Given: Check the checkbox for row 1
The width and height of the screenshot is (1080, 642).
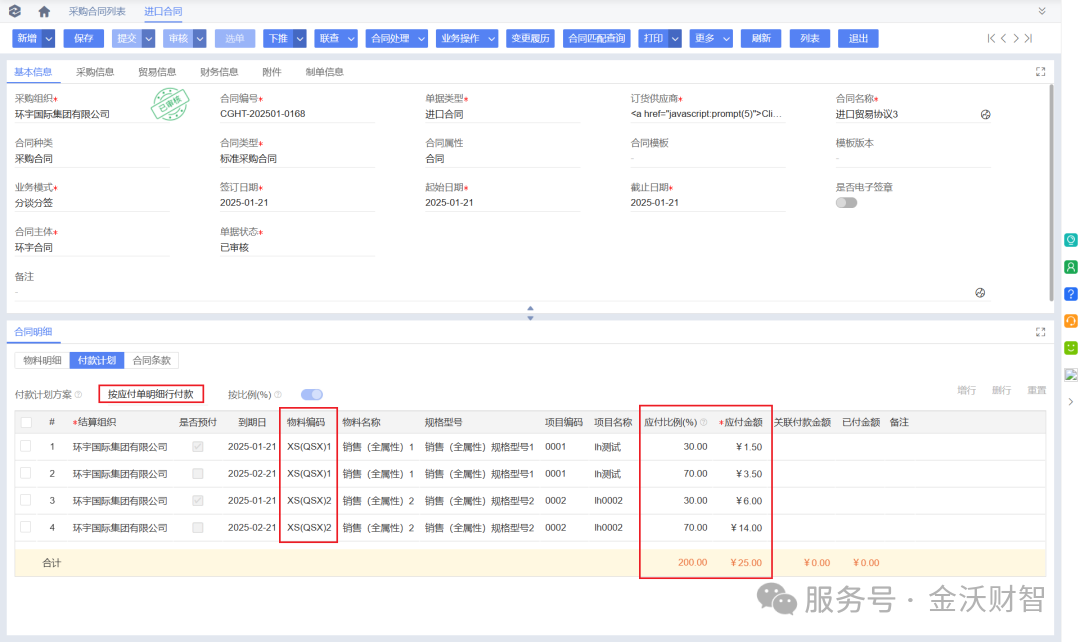Looking at the screenshot, I should 25,446.
